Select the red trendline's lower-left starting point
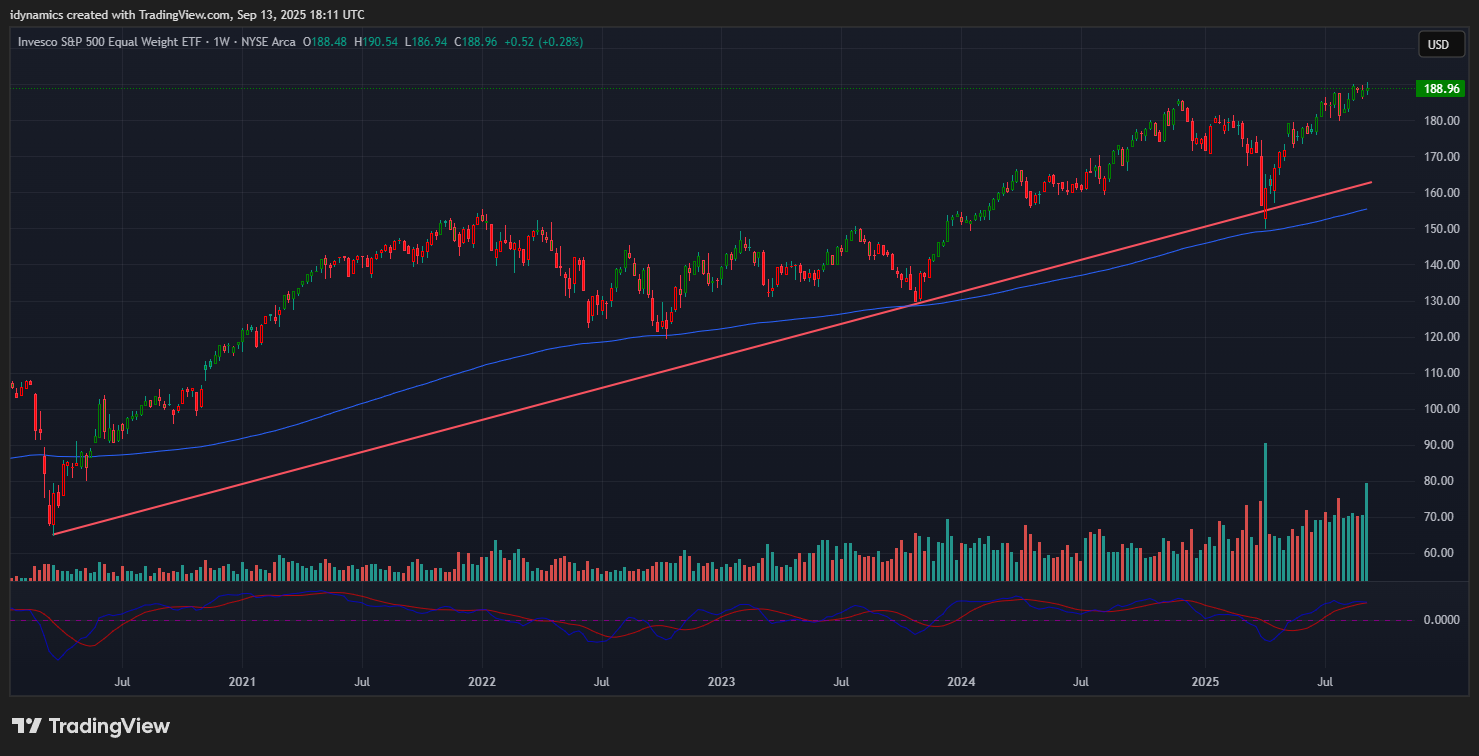 (x=54, y=534)
